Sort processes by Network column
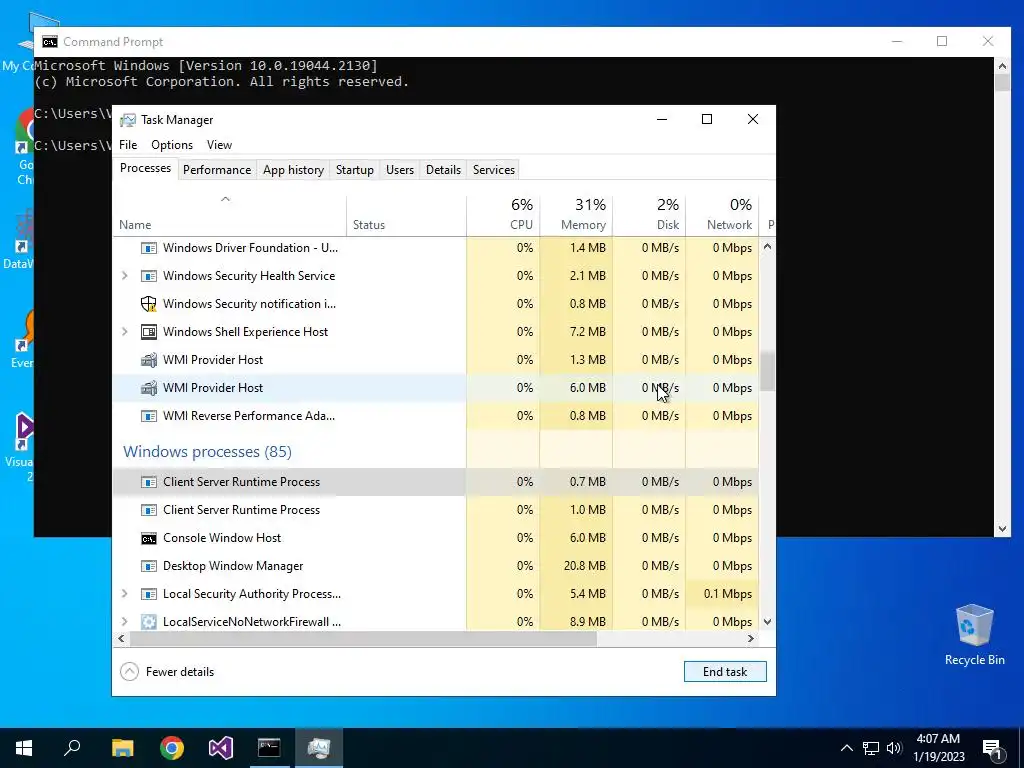 [x=722, y=216]
